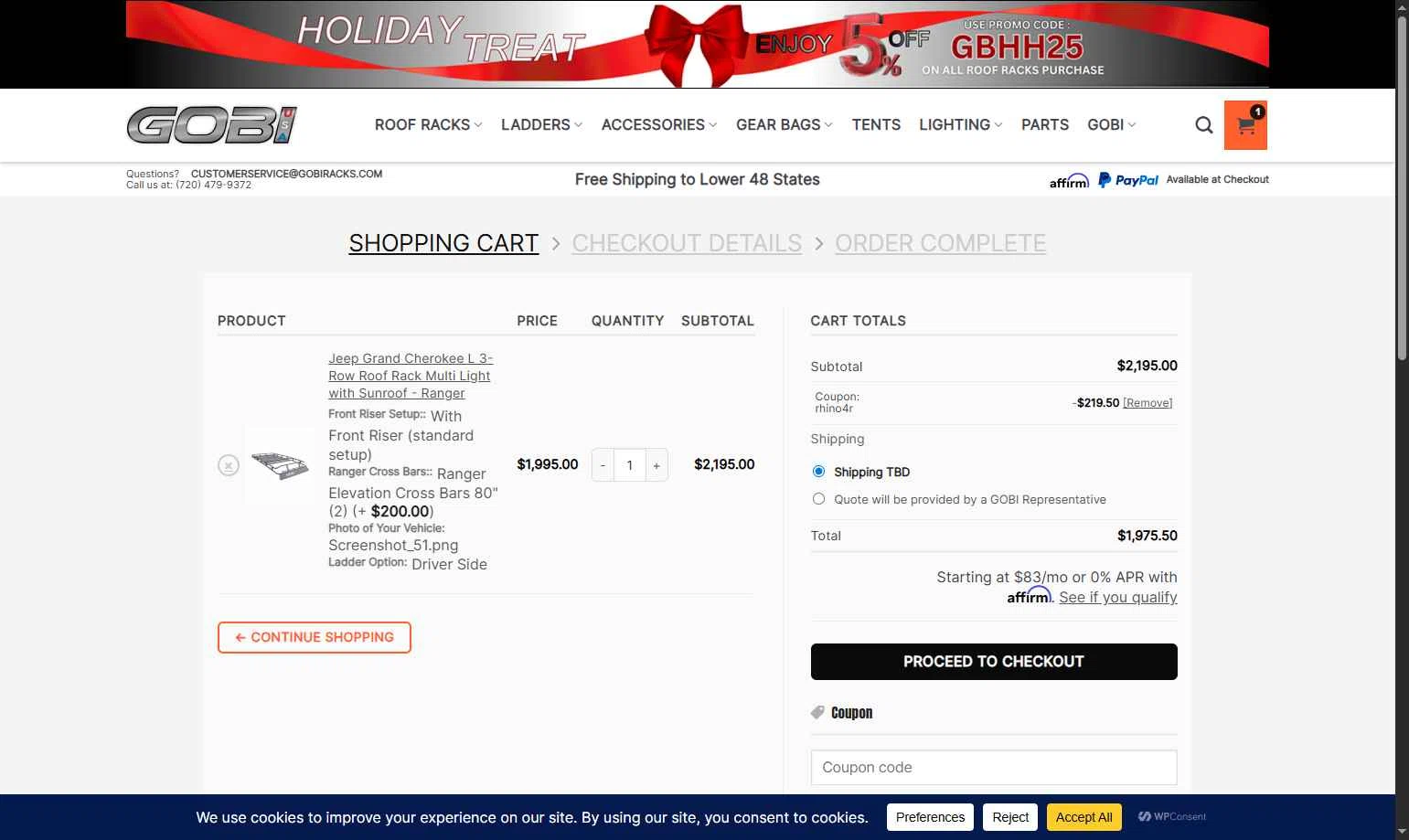Click the Holiday Treat promo banner

698,44
